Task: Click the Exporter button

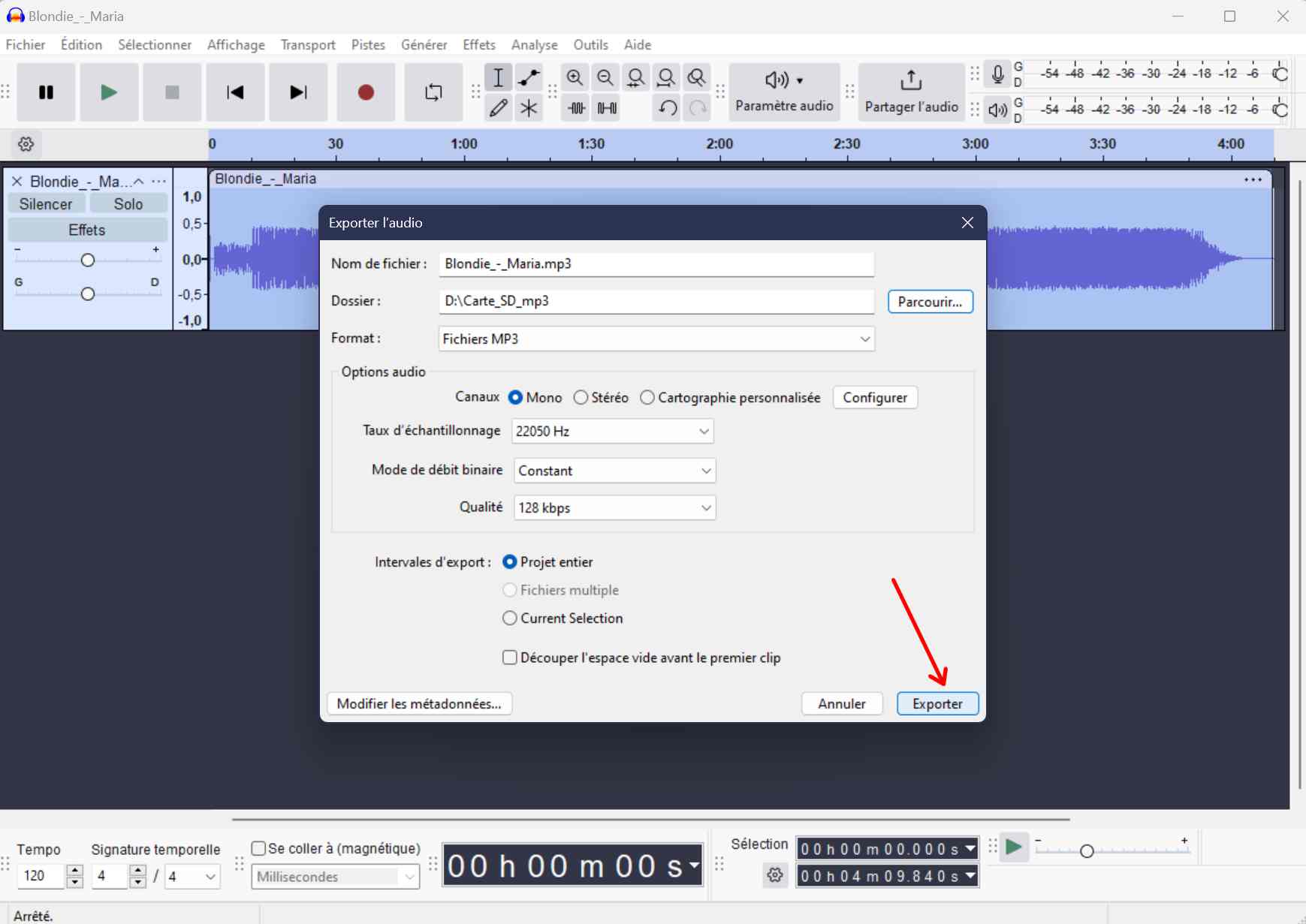Action: (x=937, y=704)
